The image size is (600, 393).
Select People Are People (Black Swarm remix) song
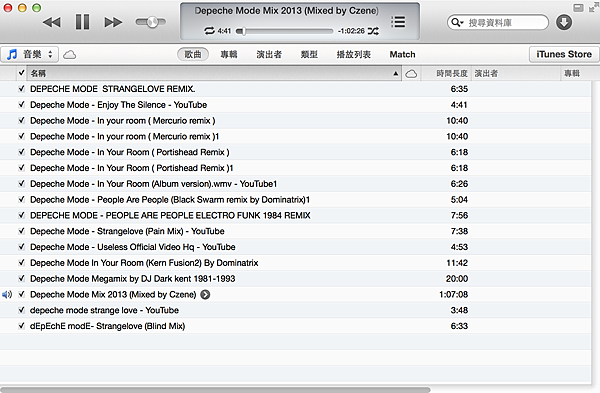point(170,199)
